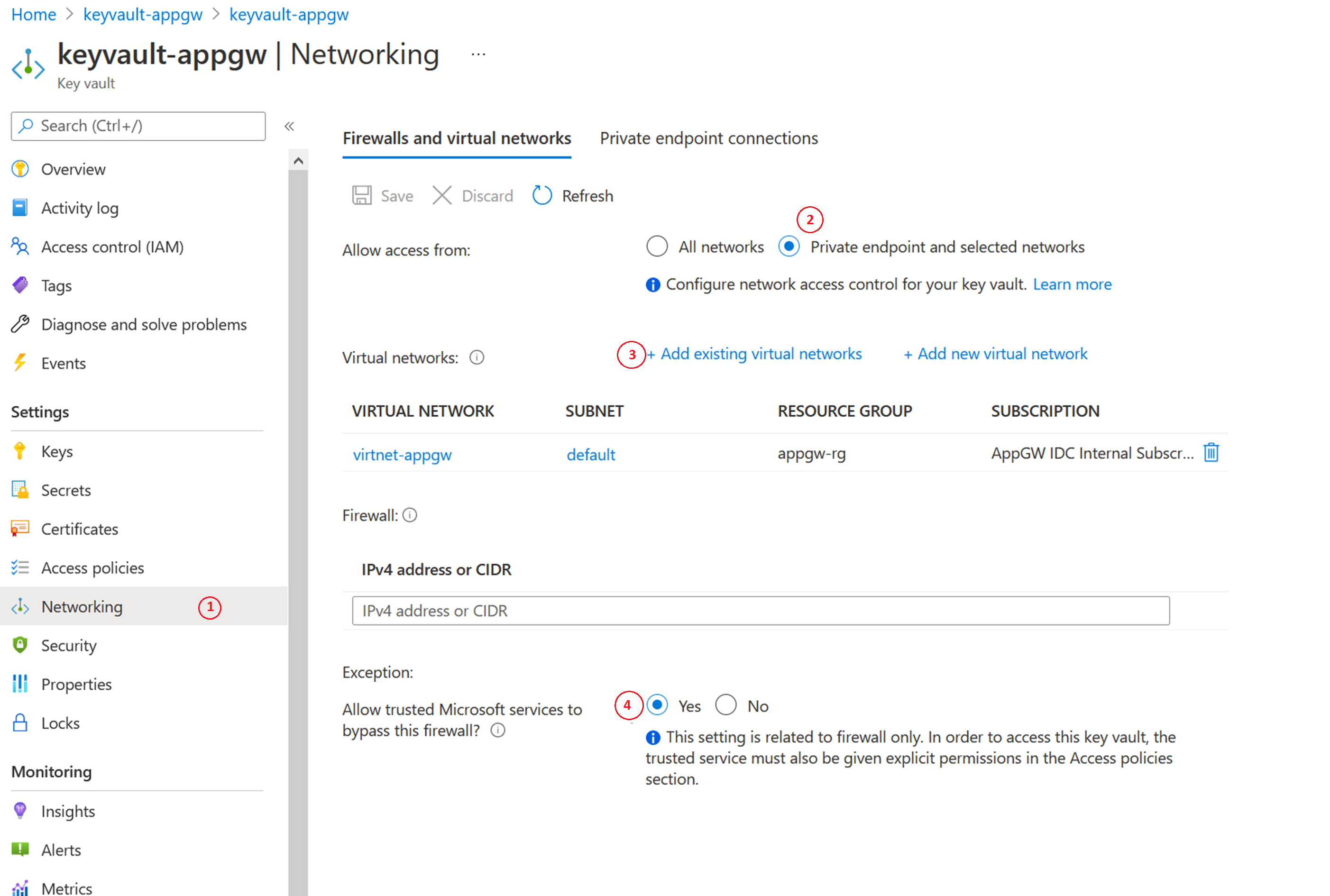Enable Allow trusted Microsoft services Yes option
The image size is (1330, 896).
coord(656,706)
